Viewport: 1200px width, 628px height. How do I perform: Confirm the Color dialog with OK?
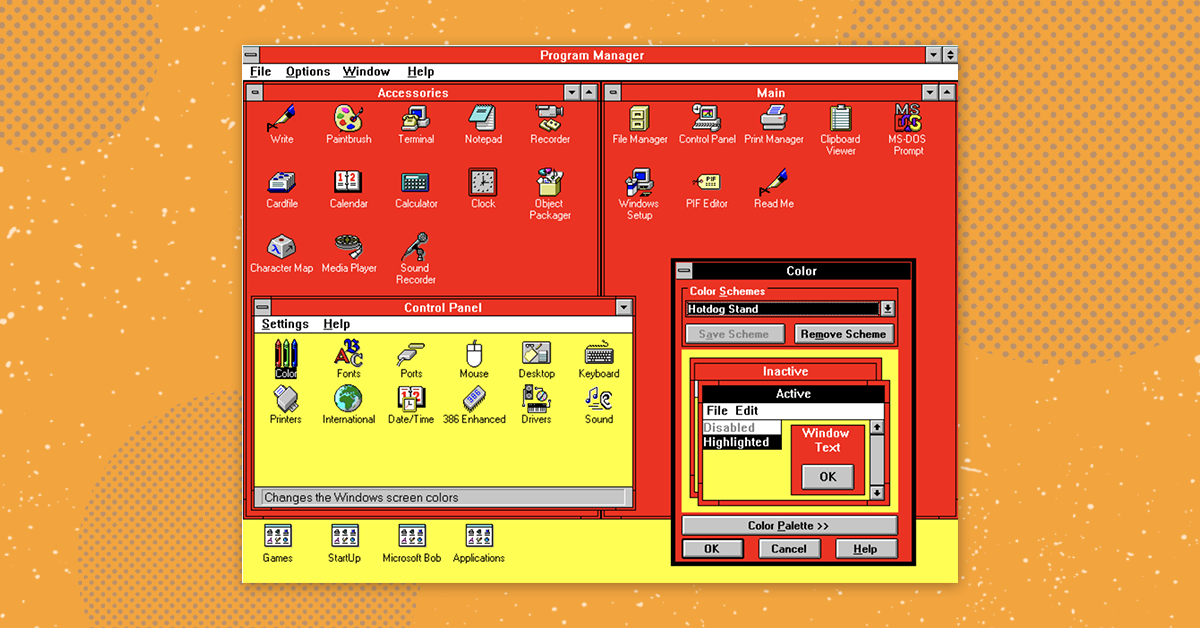coord(712,549)
